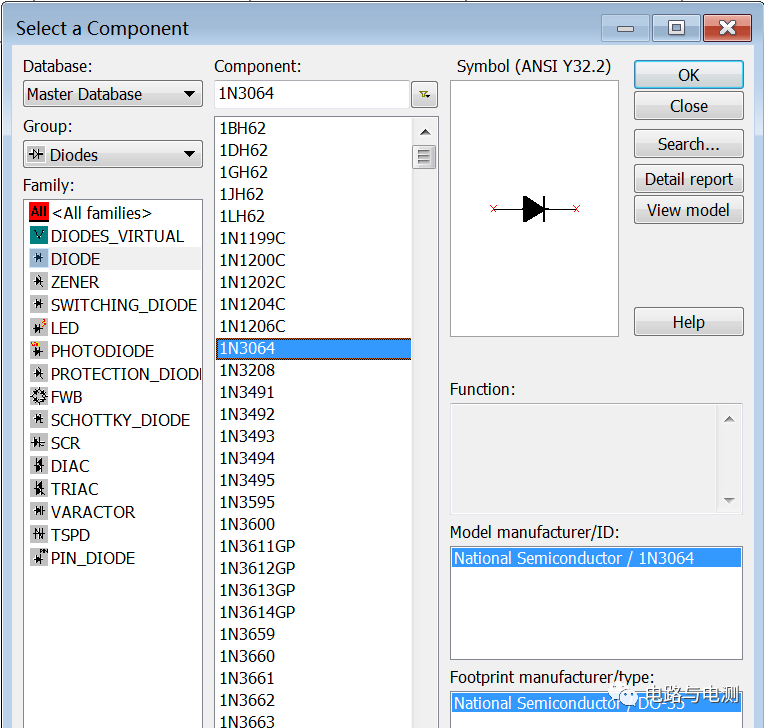Click the View model button
This screenshot has width=764, height=728.
[688, 210]
